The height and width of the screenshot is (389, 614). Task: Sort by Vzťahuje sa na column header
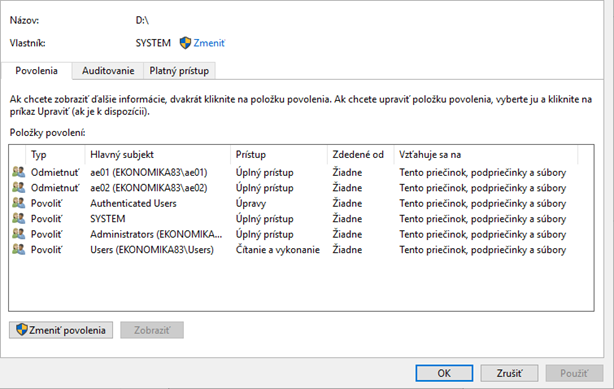coord(486,155)
